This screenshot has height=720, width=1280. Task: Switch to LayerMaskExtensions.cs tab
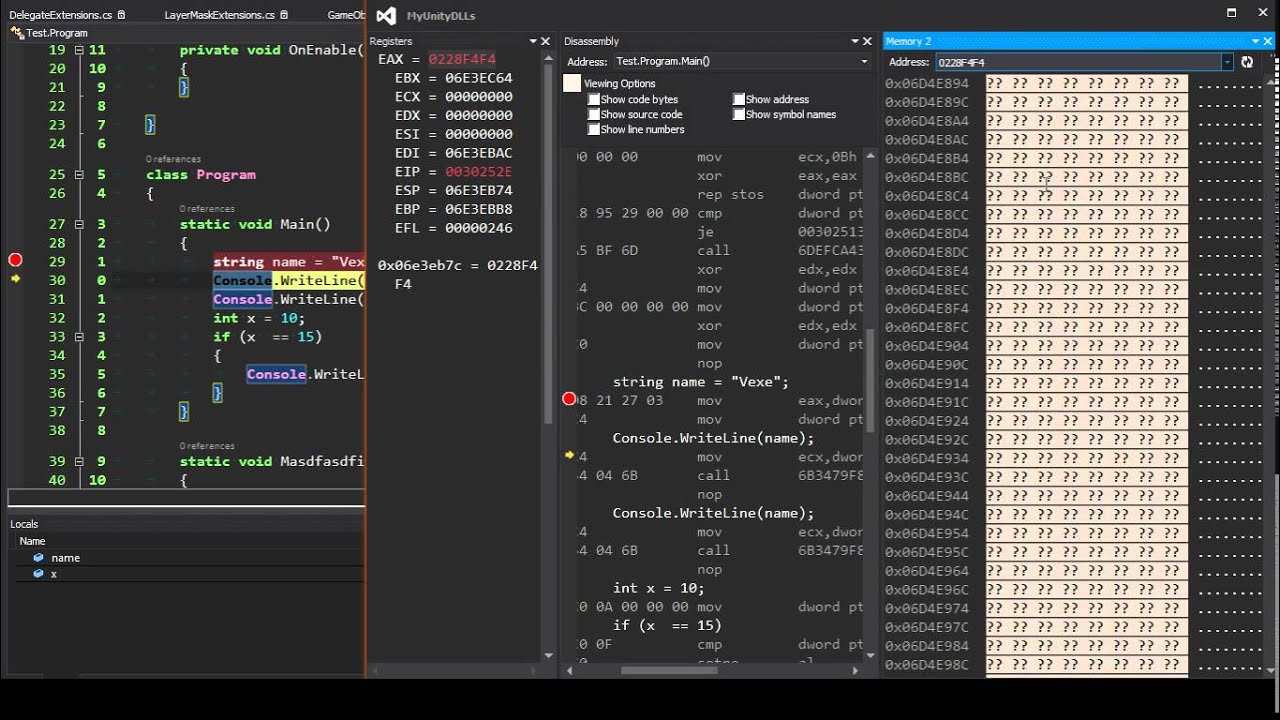219,15
